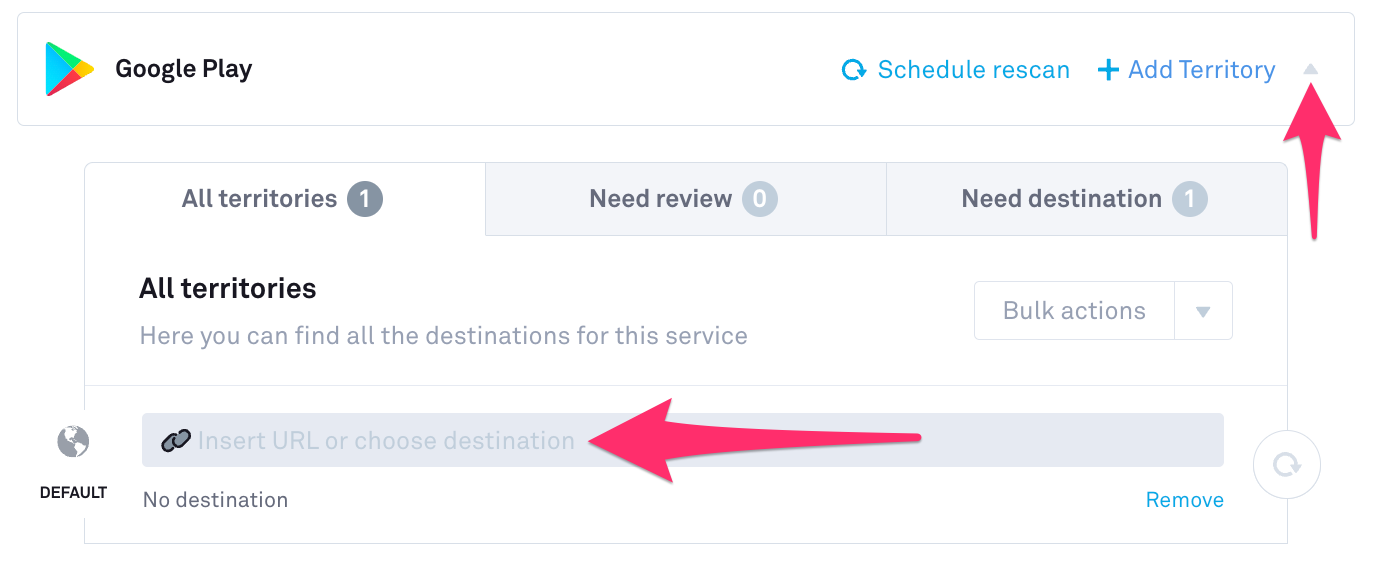The height and width of the screenshot is (572, 1378).
Task: Select the Need destination tab
Action: [x=1061, y=199]
